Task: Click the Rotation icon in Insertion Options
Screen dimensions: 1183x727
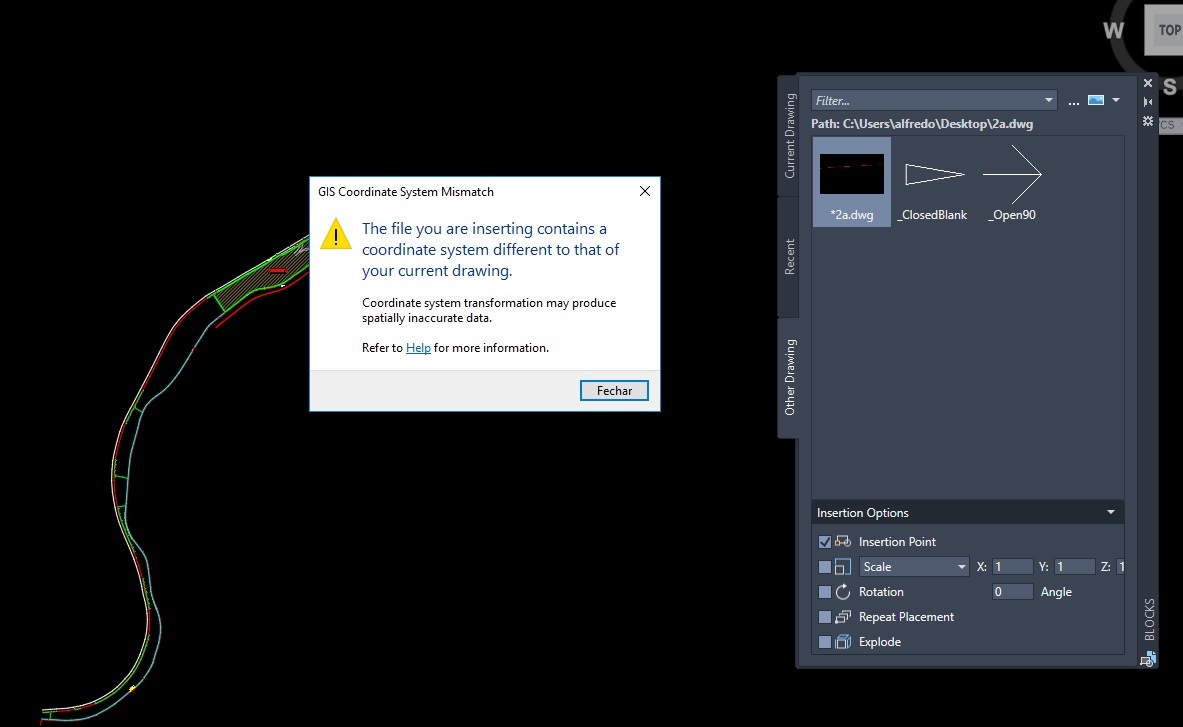Action: coord(843,591)
